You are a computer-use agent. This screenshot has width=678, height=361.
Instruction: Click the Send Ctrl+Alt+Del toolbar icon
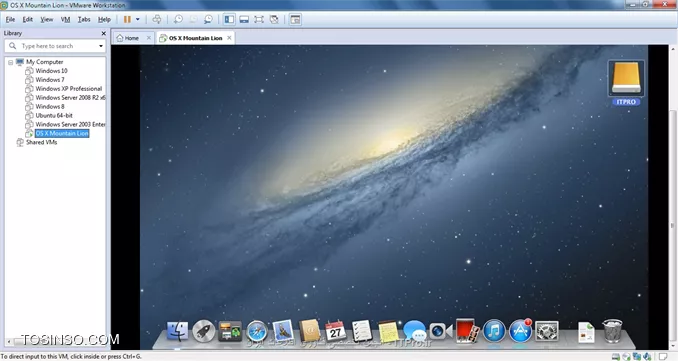[157, 19]
